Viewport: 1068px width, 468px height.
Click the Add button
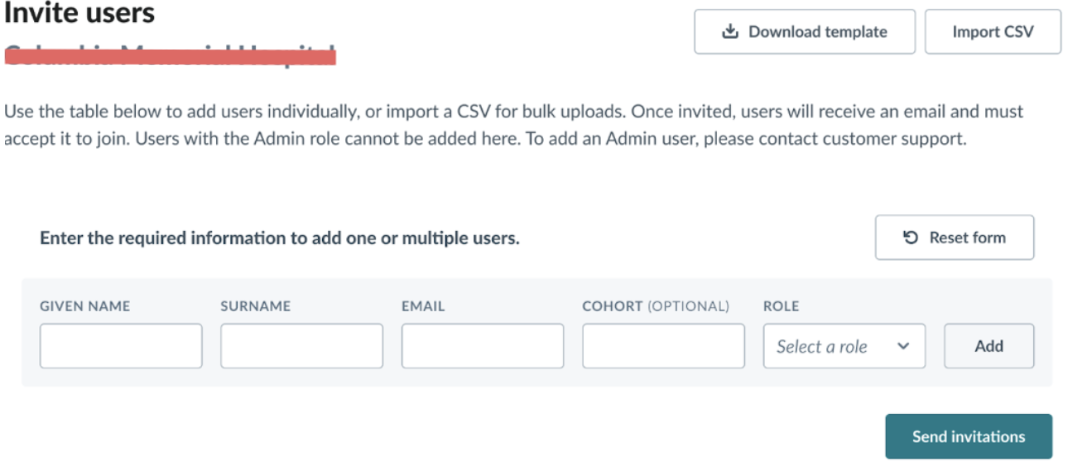(989, 346)
